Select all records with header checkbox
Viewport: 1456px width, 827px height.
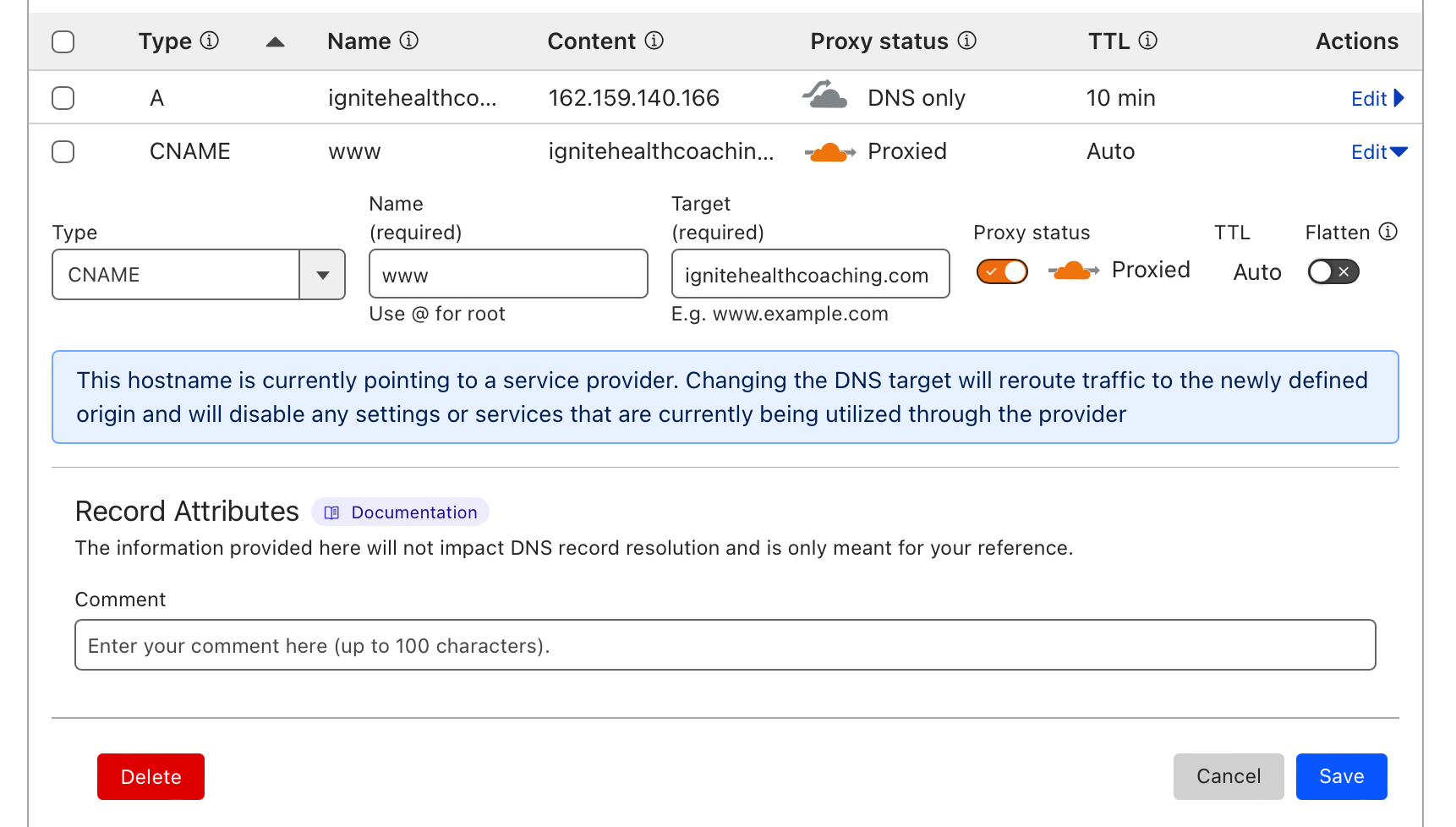pos(63,41)
